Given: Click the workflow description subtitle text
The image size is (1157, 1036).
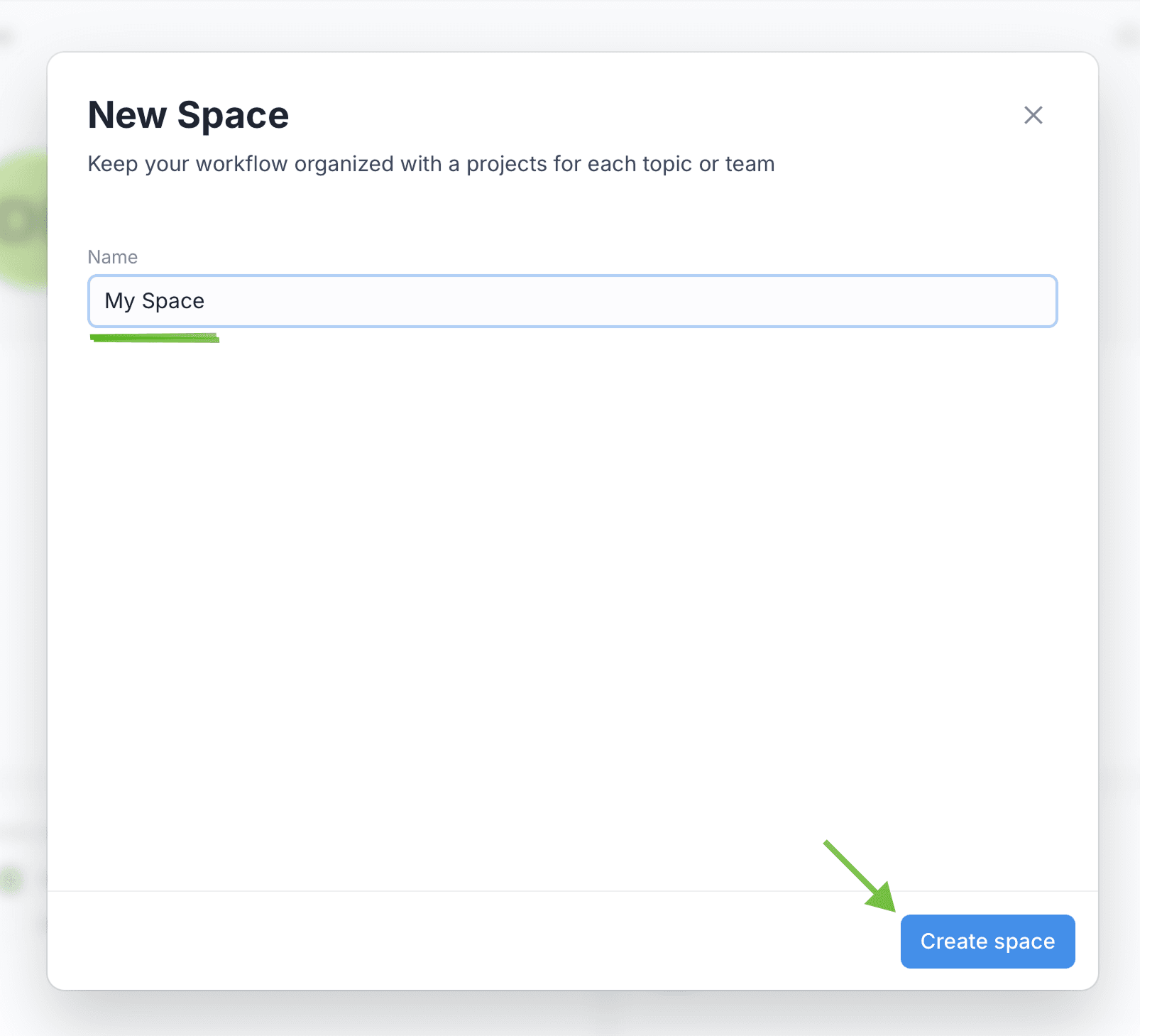Looking at the screenshot, I should pos(431,164).
